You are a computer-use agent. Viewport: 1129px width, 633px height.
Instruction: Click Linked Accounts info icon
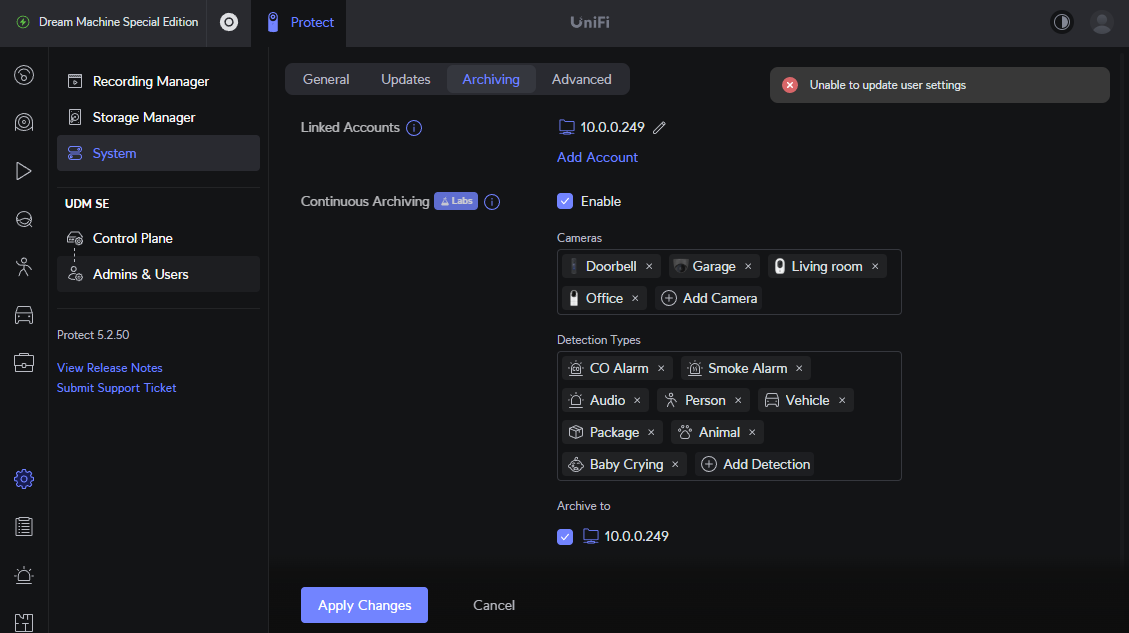pos(414,128)
